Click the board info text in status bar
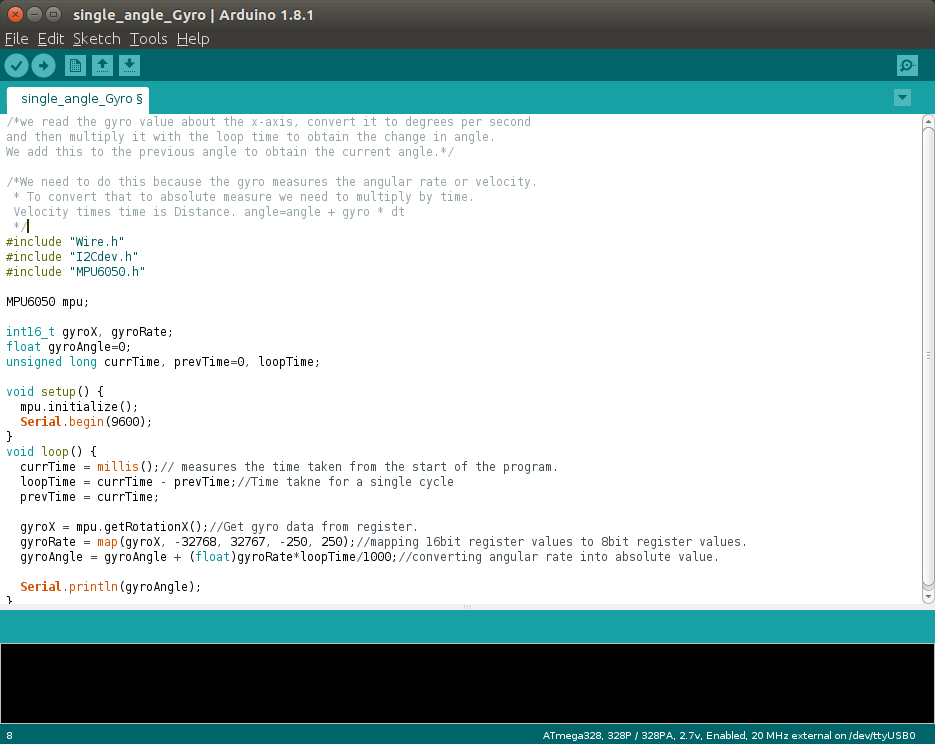 (x=729, y=736)
